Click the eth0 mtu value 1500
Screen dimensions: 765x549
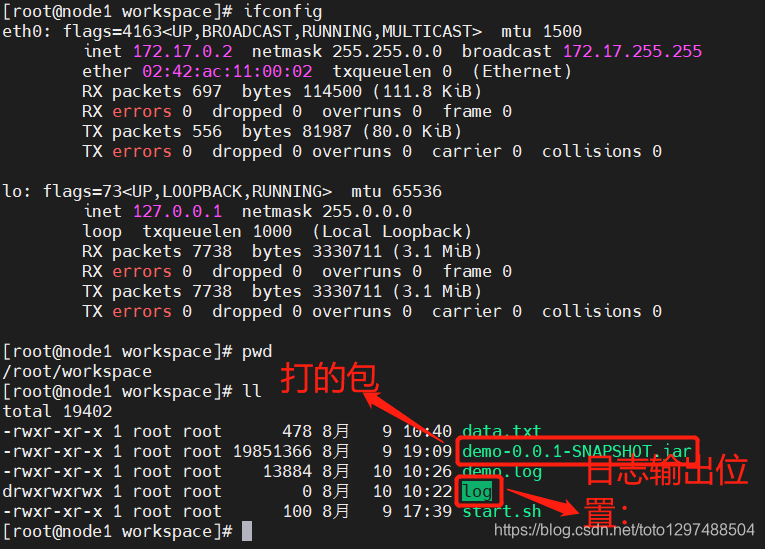(562, 31)
